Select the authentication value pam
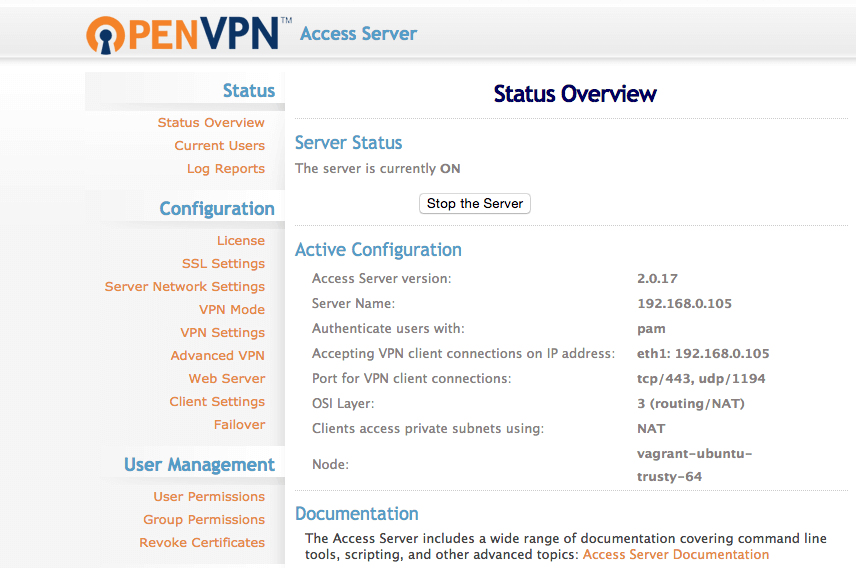Viewport: 856px width, 568px height. click(651, 329)
